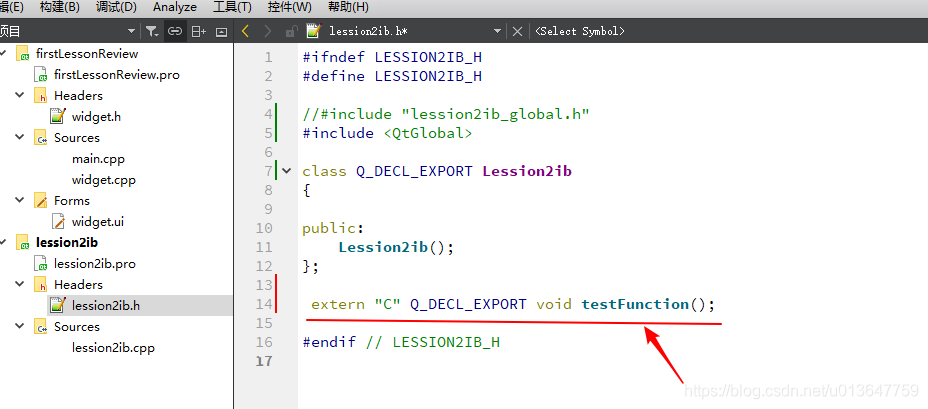Screen dimensions: 928x409
Task: Collapse the Forms folder
Action: (x=20, y=200)
